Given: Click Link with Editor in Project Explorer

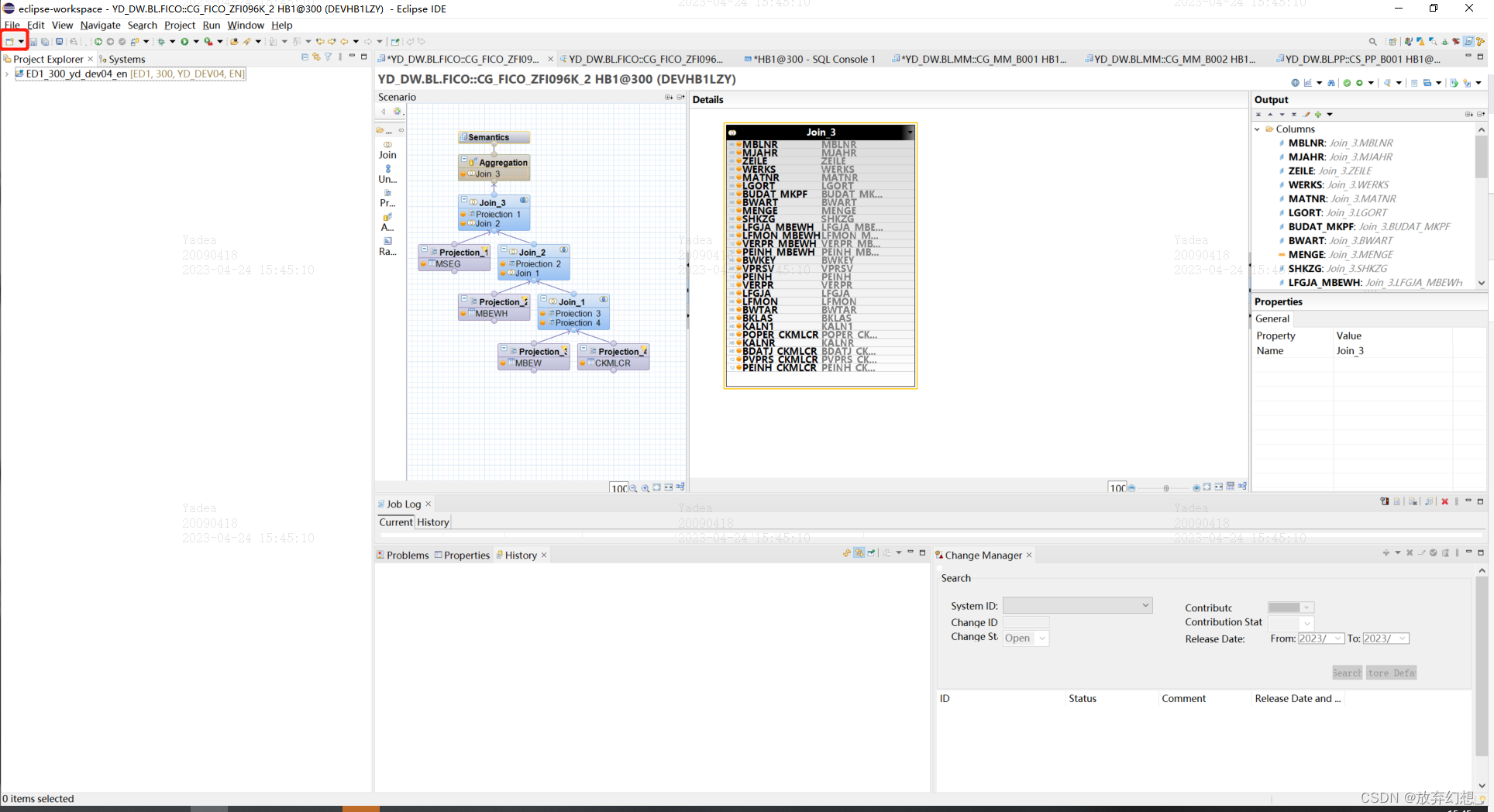Looking at the screenshot, I should (316, 57).
